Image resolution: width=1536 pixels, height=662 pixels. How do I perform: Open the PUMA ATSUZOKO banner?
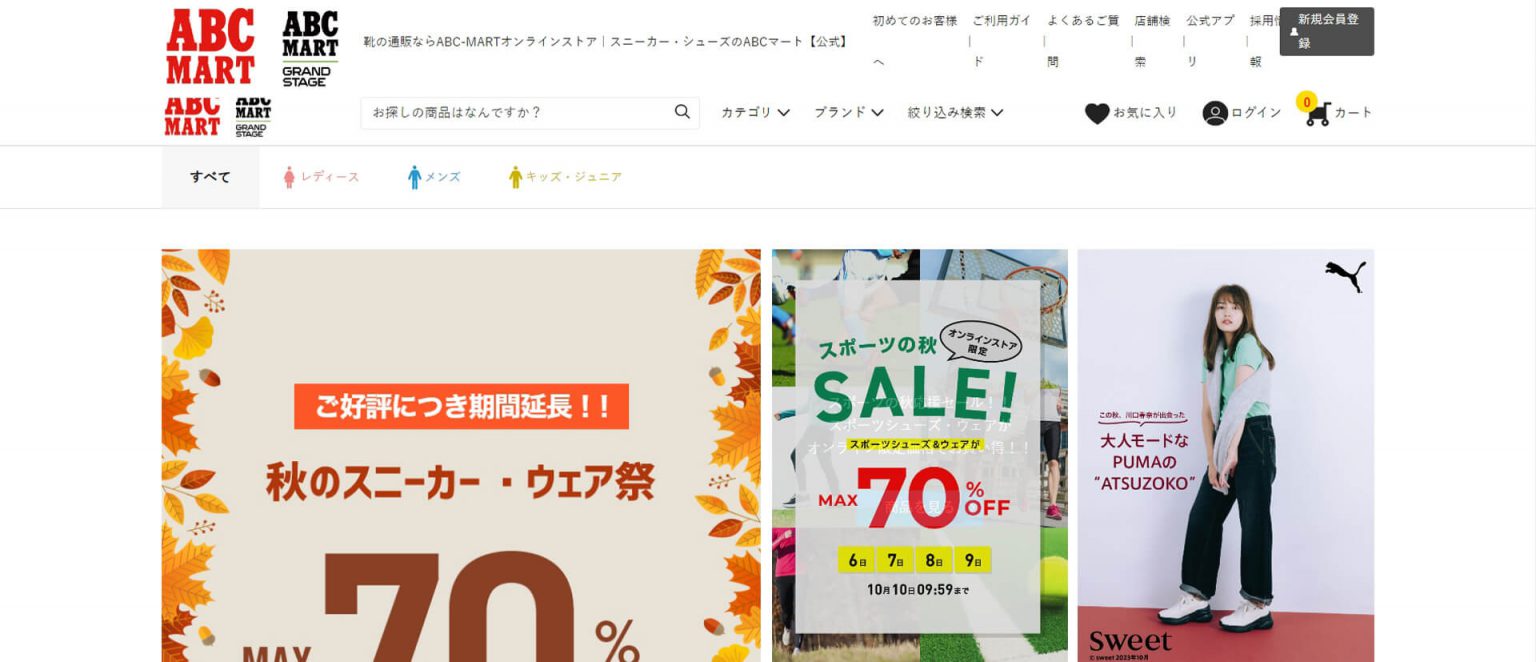click(1225, 455)
